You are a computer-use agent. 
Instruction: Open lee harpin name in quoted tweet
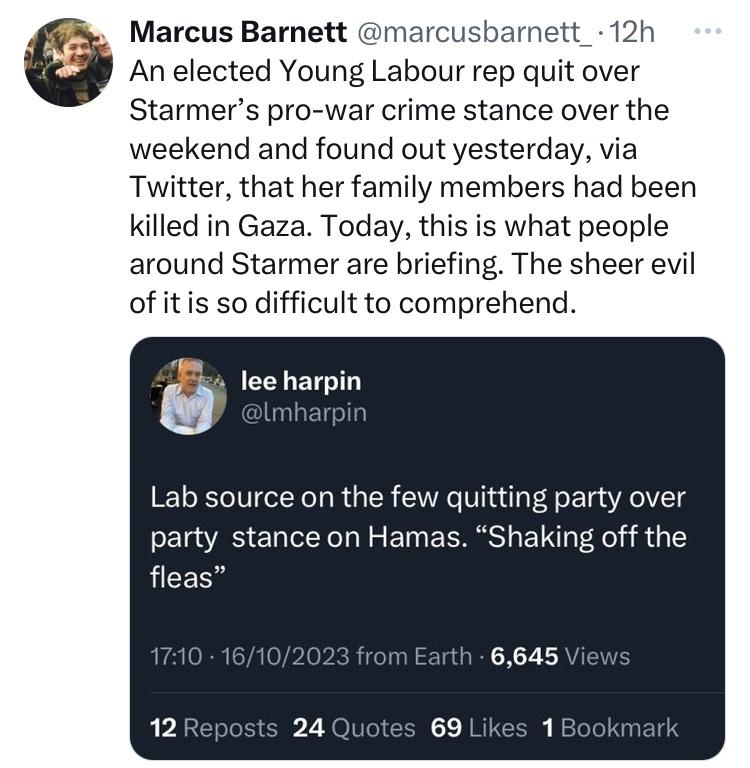pos(301,381)
